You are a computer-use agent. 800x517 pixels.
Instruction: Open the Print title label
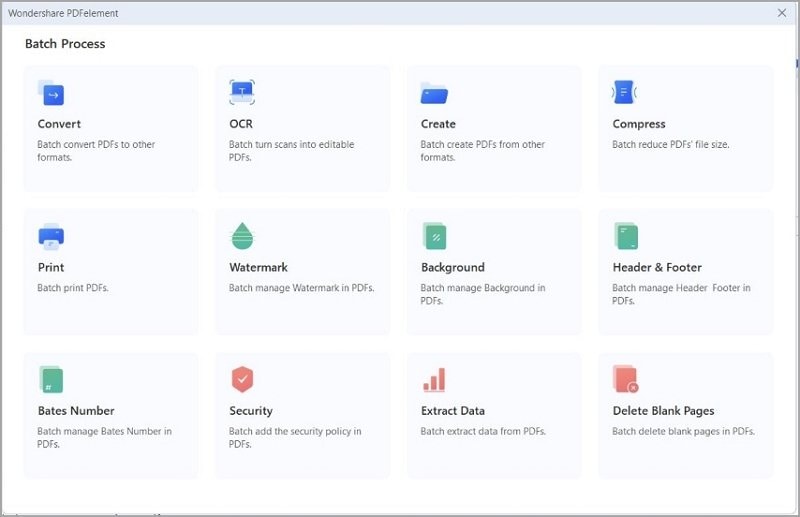pyautogui.click(x=51, y=267)
